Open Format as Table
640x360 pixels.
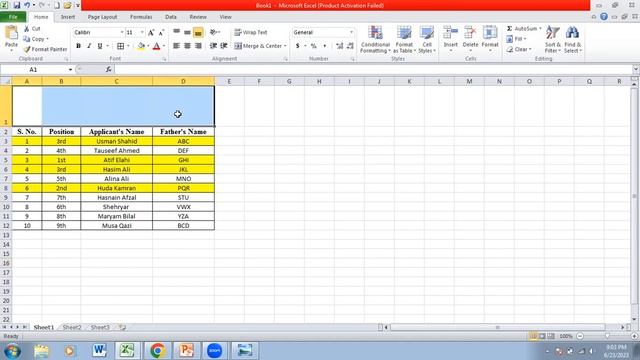point(404,39)
